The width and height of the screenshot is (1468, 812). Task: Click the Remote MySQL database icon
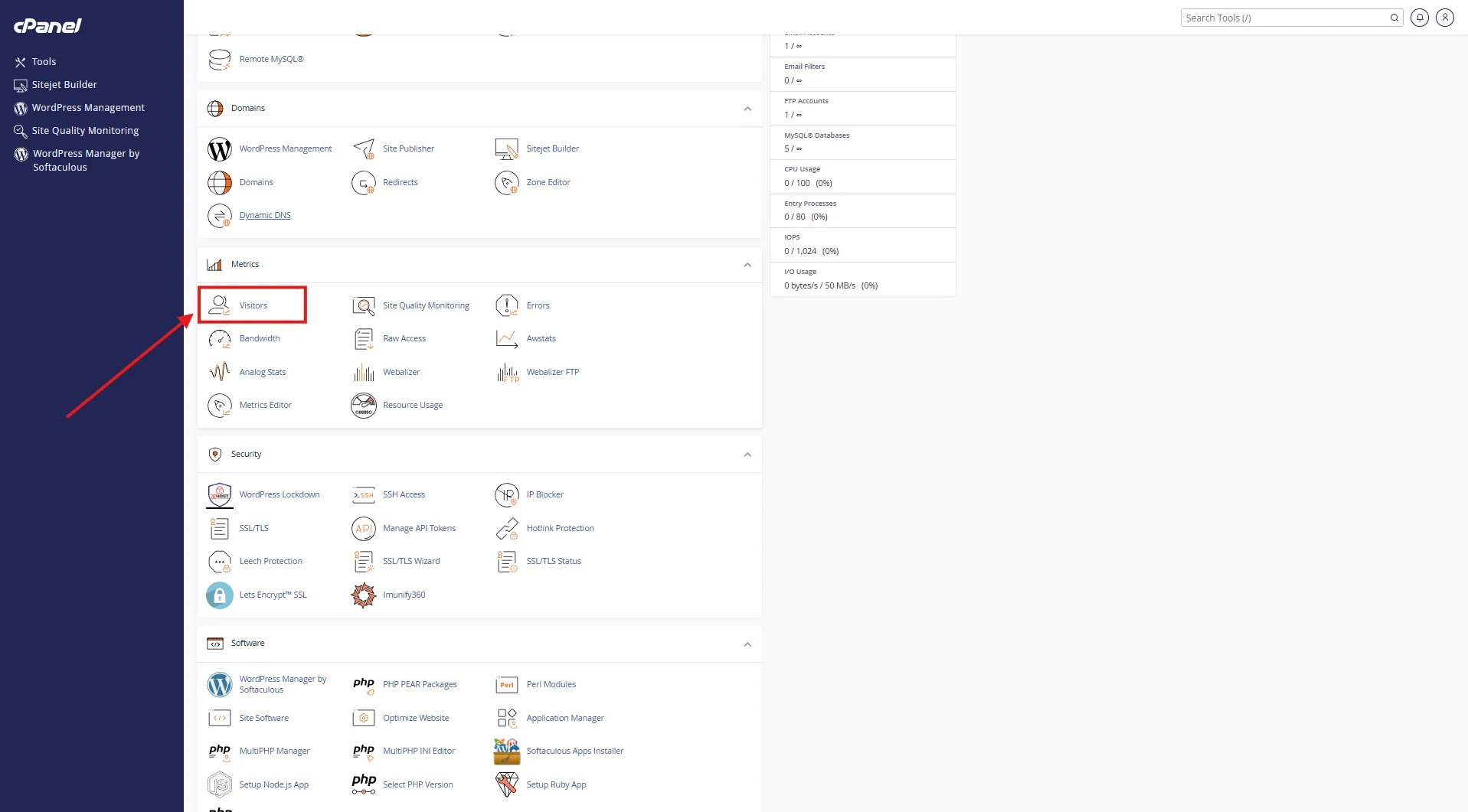pyautogui.click(x=220, y=59)
